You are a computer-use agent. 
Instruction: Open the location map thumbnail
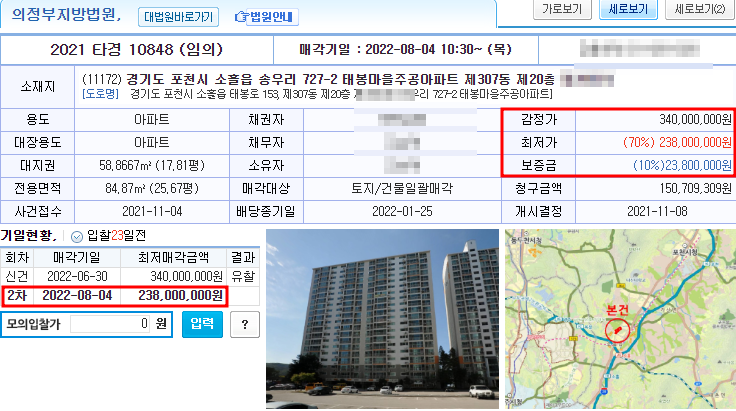tap(620, 319)
